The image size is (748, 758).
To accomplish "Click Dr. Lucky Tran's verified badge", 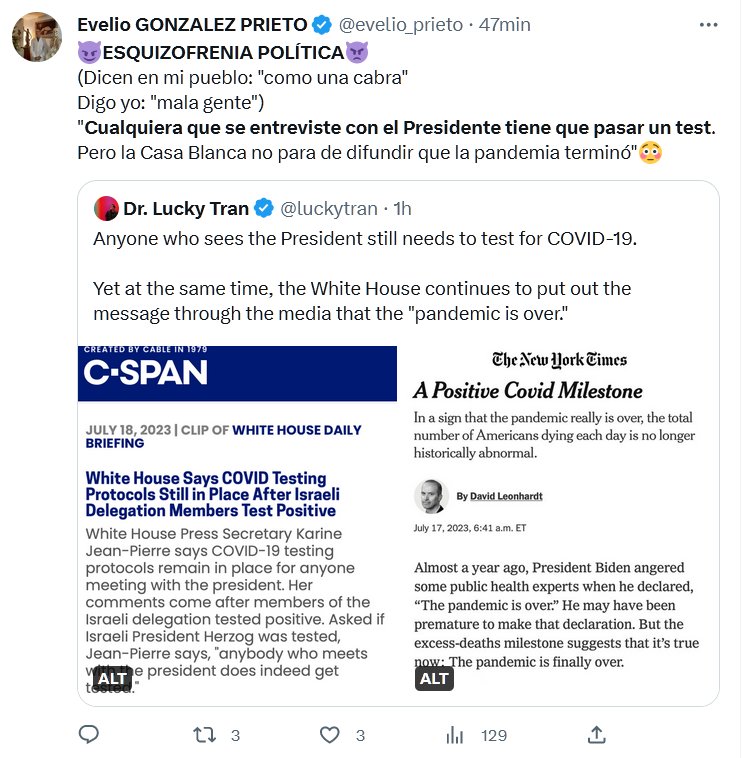I will pos(263,209).
